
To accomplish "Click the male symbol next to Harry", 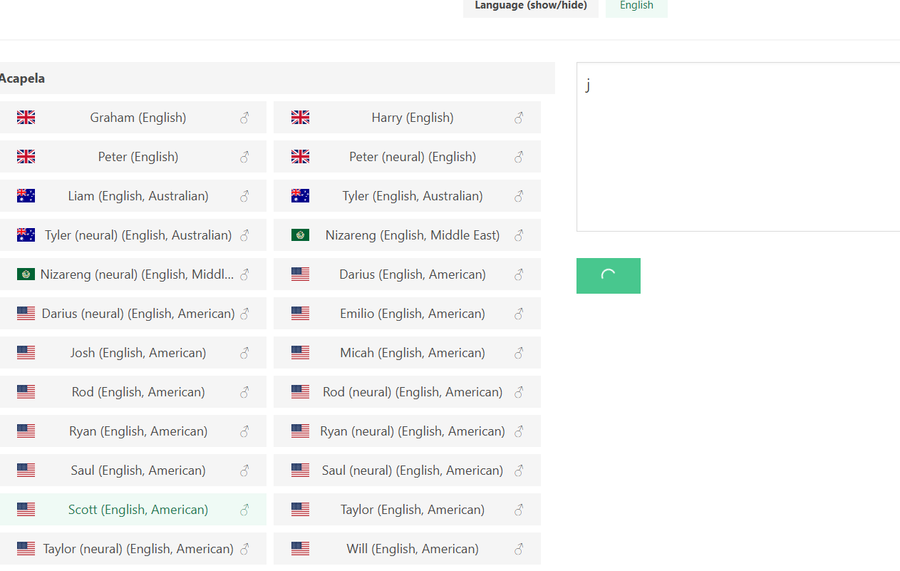I will click(519, 118).
